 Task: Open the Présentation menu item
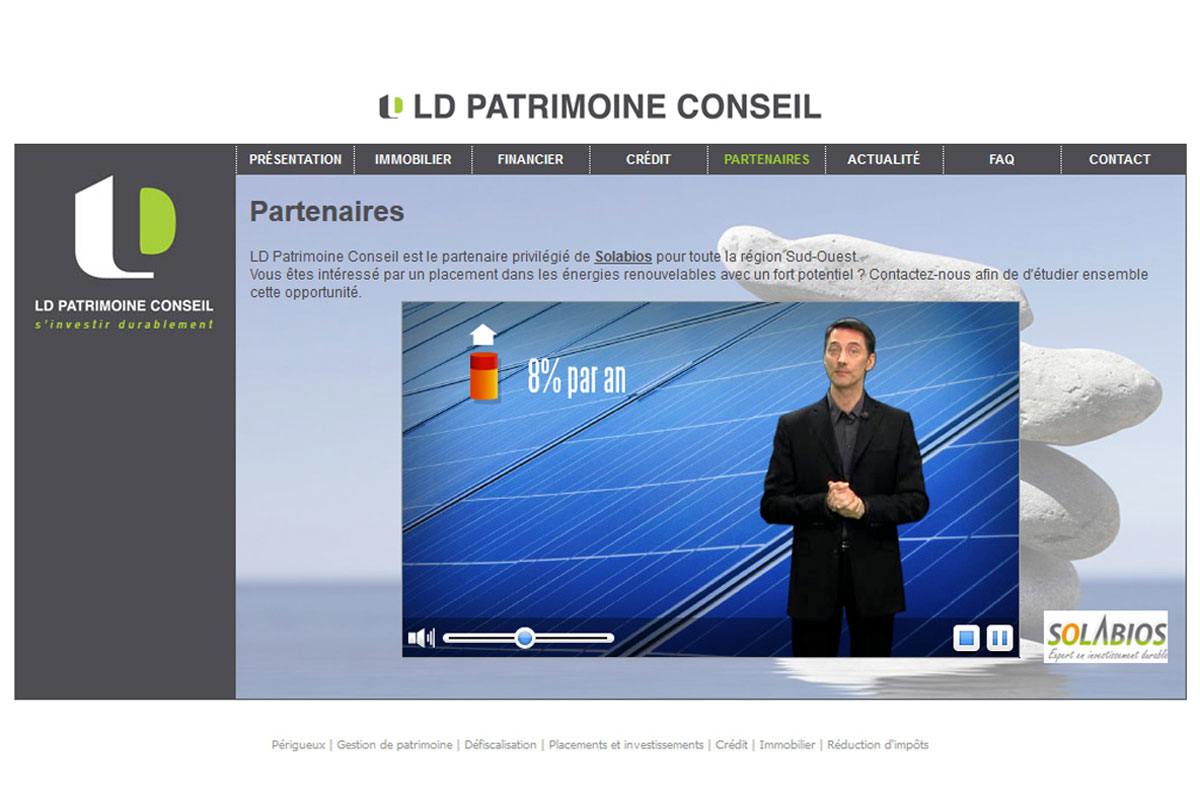pos(295,159)
